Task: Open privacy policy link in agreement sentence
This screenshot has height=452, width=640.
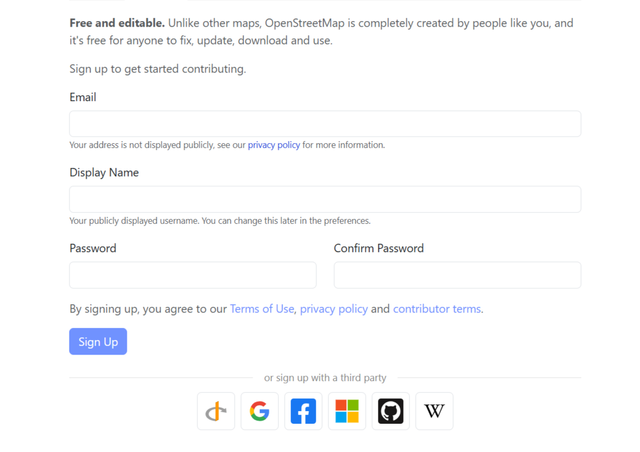Action: pyautogui.click(x=334, y=309)
